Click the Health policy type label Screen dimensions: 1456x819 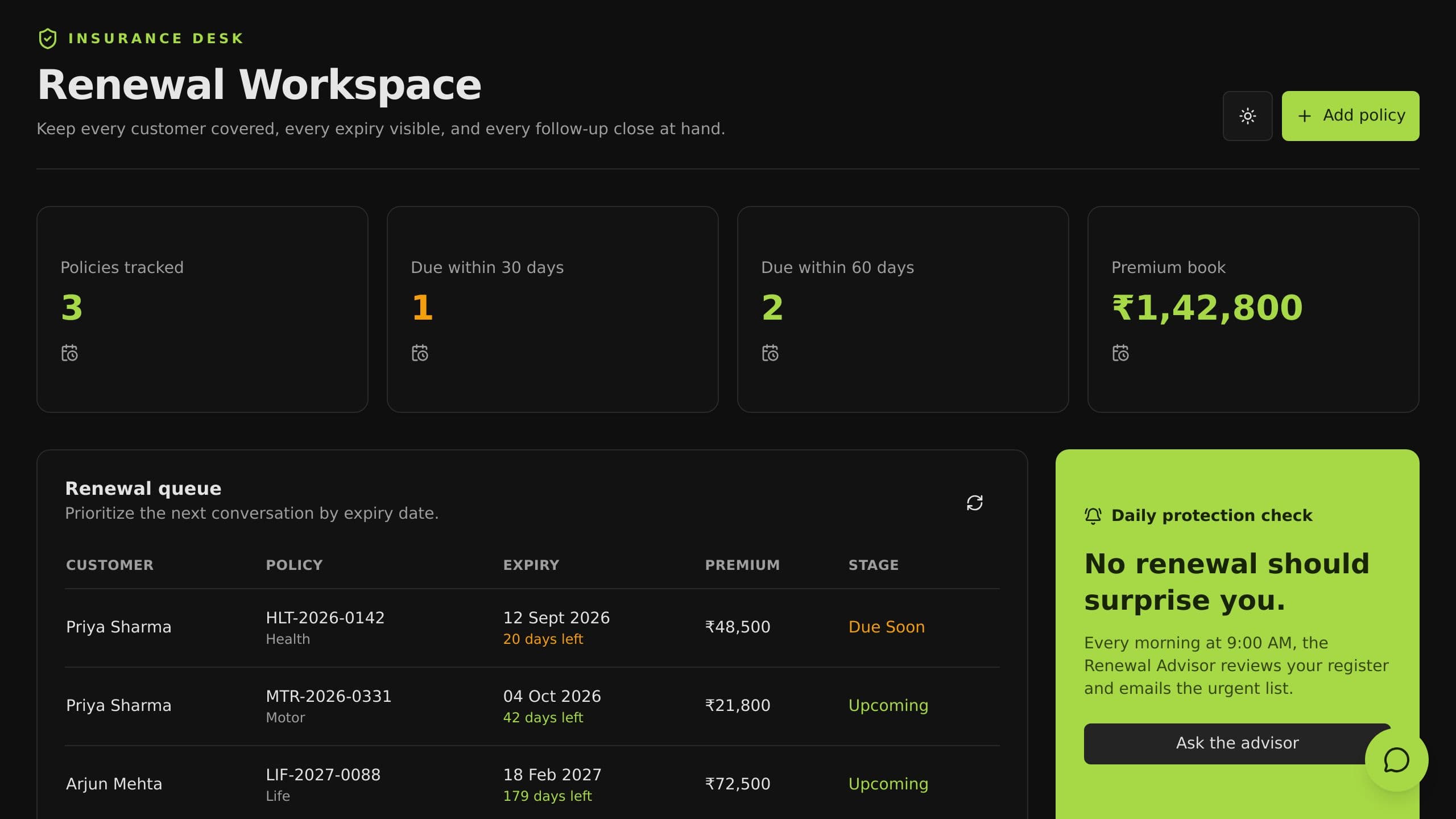tap(288, 639)
